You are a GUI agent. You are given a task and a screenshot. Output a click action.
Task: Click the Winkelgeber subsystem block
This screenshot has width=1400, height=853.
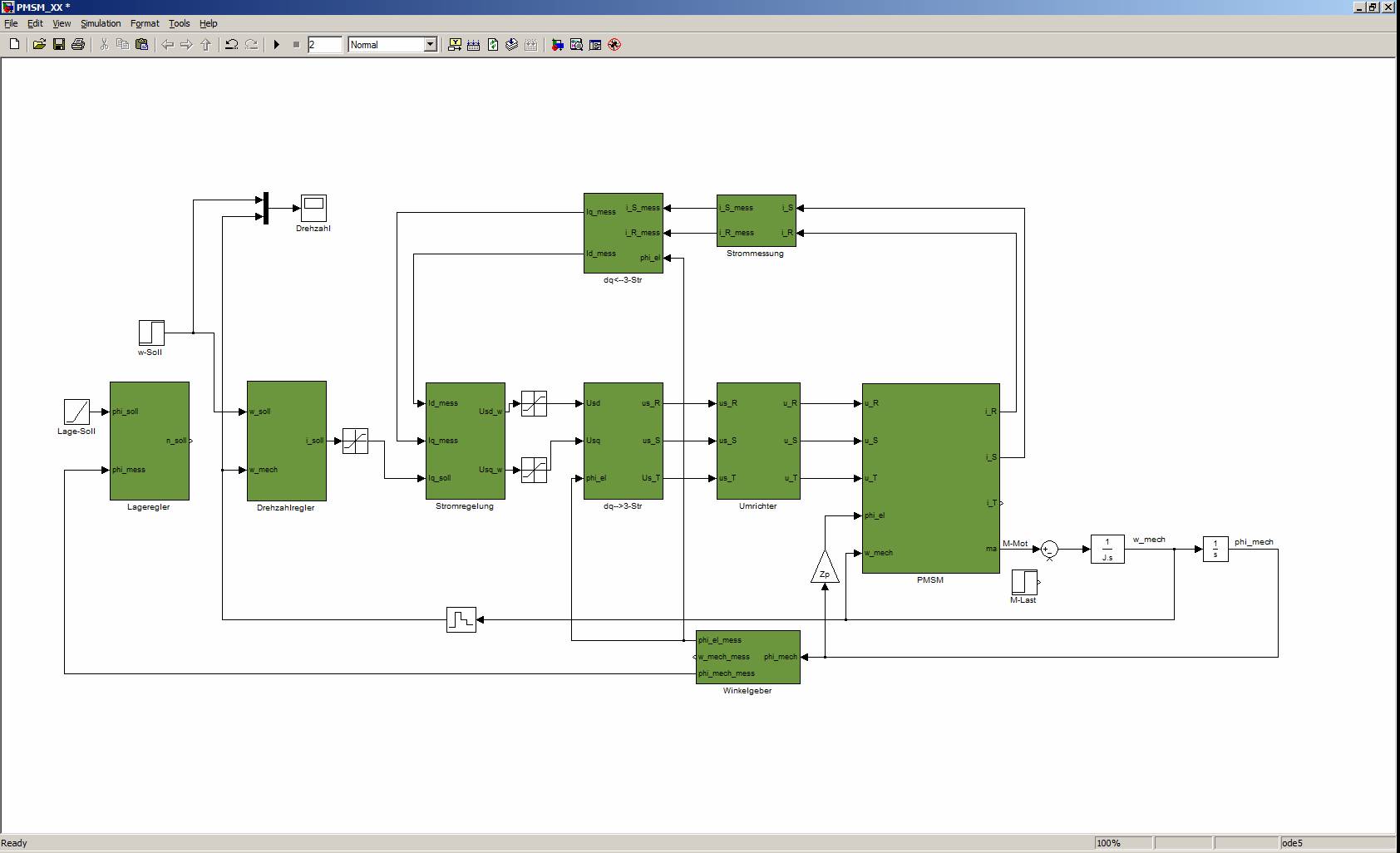tap(747, 657)
